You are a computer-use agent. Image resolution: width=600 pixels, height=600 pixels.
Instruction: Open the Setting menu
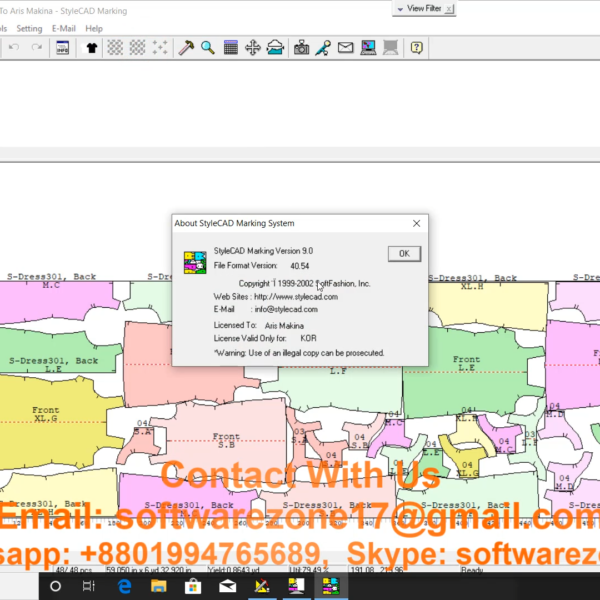[x=29, y=29]
